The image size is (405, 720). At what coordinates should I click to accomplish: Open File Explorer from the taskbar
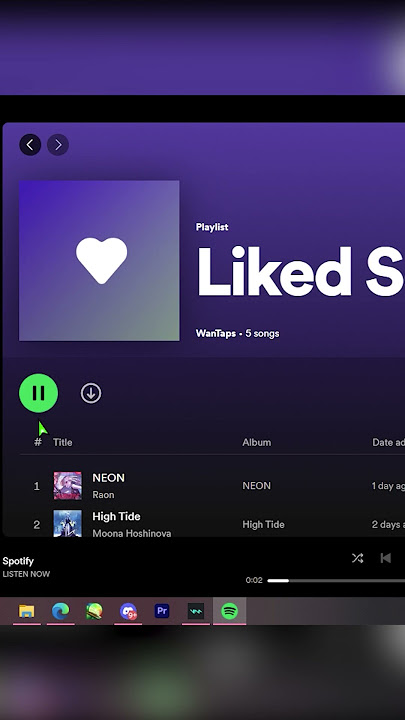(27, 611)
